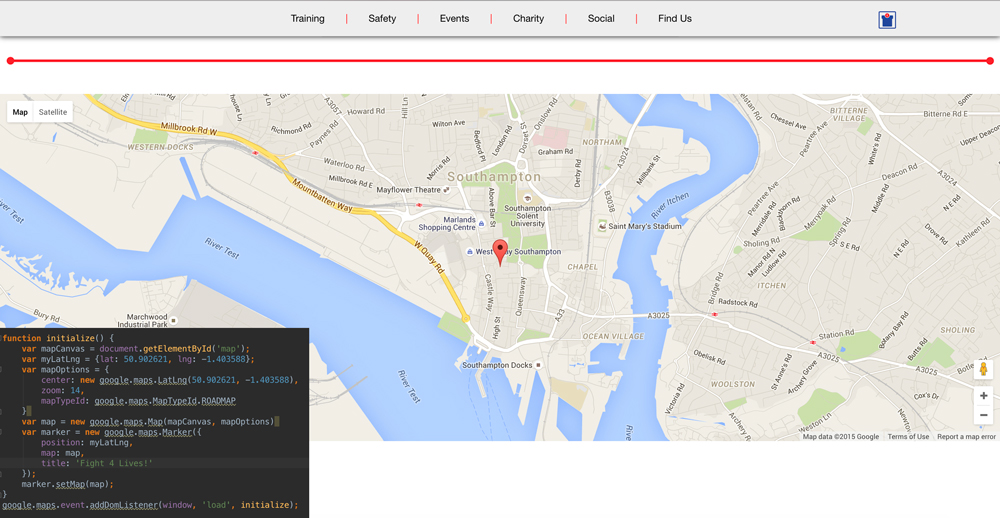Viewport: 1000px width, 518px height.
Task: Click the Marlands Shopping Centre icon
Action: tap(481, 223)
